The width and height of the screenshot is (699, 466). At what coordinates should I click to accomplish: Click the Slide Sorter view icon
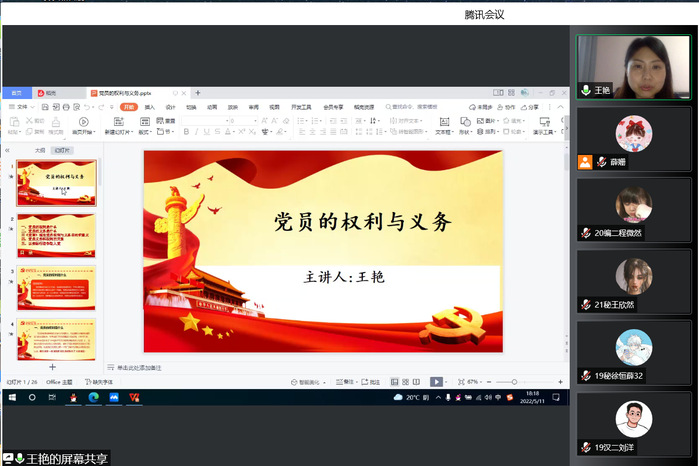coord(405,382)
